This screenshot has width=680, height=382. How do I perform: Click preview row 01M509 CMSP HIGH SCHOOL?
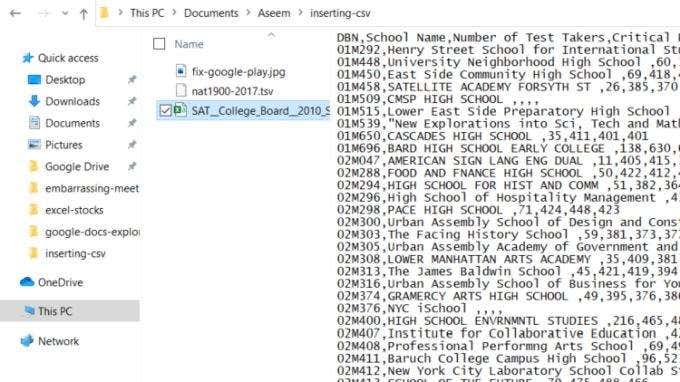click(x=438, y=99)
